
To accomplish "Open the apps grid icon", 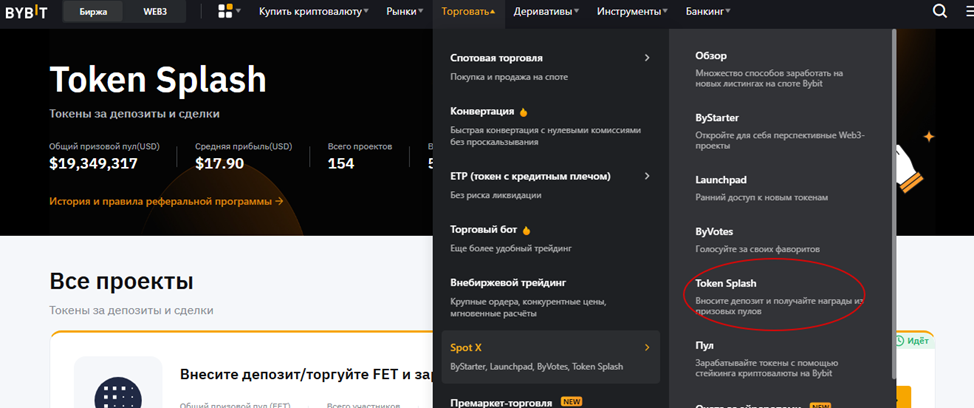I will (x=225, y=11).
